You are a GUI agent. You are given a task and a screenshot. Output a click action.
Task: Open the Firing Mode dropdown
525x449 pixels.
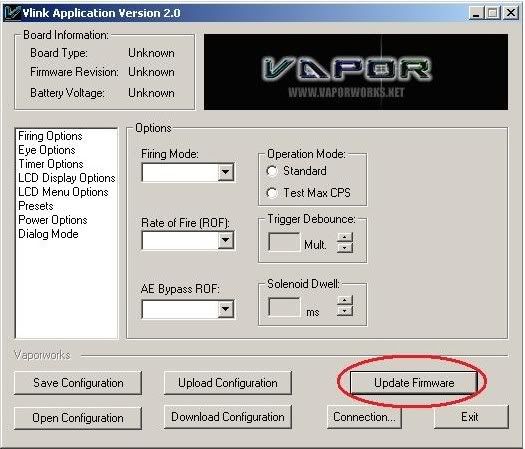pyautogui.click(x=225, y=172)
